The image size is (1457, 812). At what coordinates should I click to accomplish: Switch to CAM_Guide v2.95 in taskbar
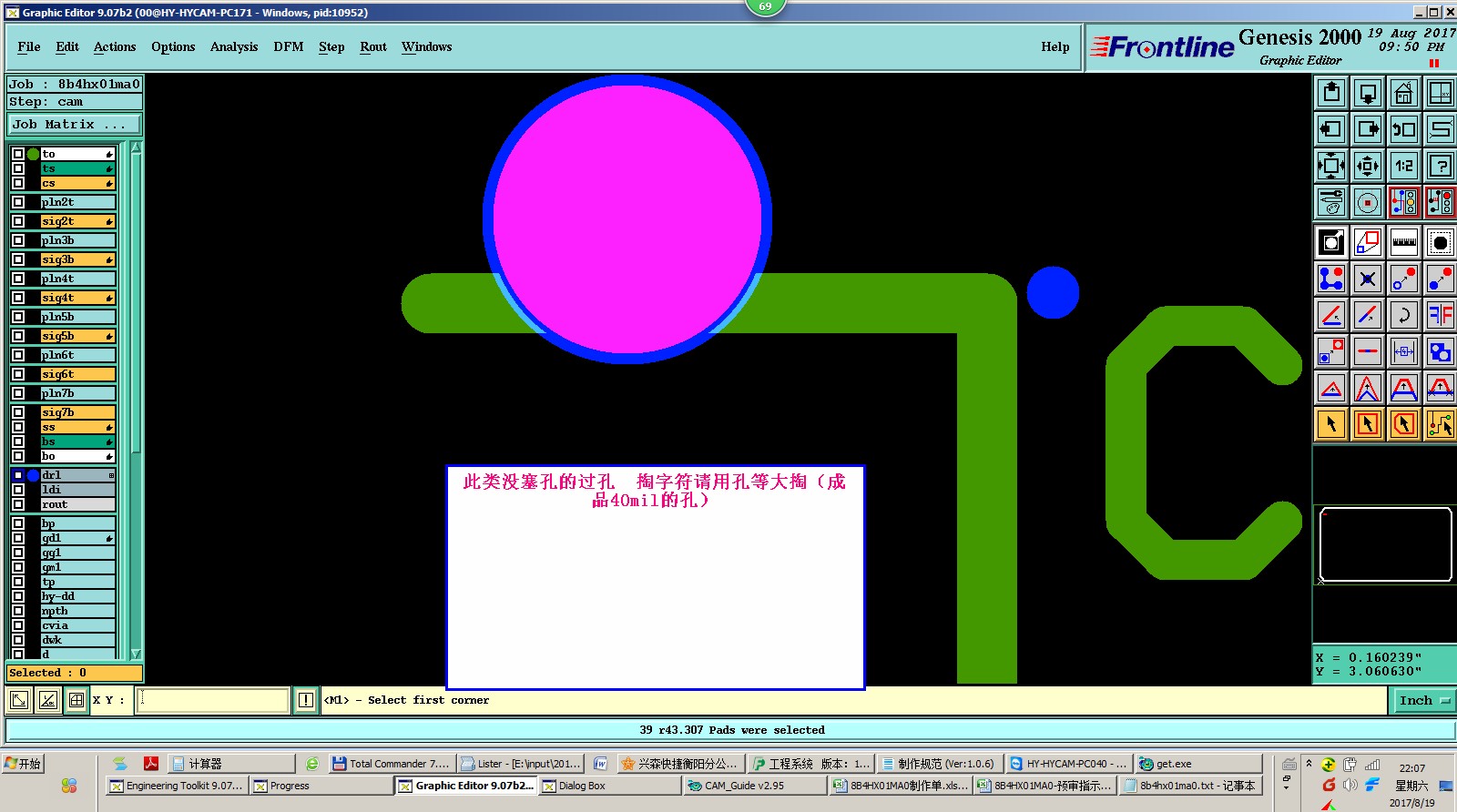[x=754, y=786]
